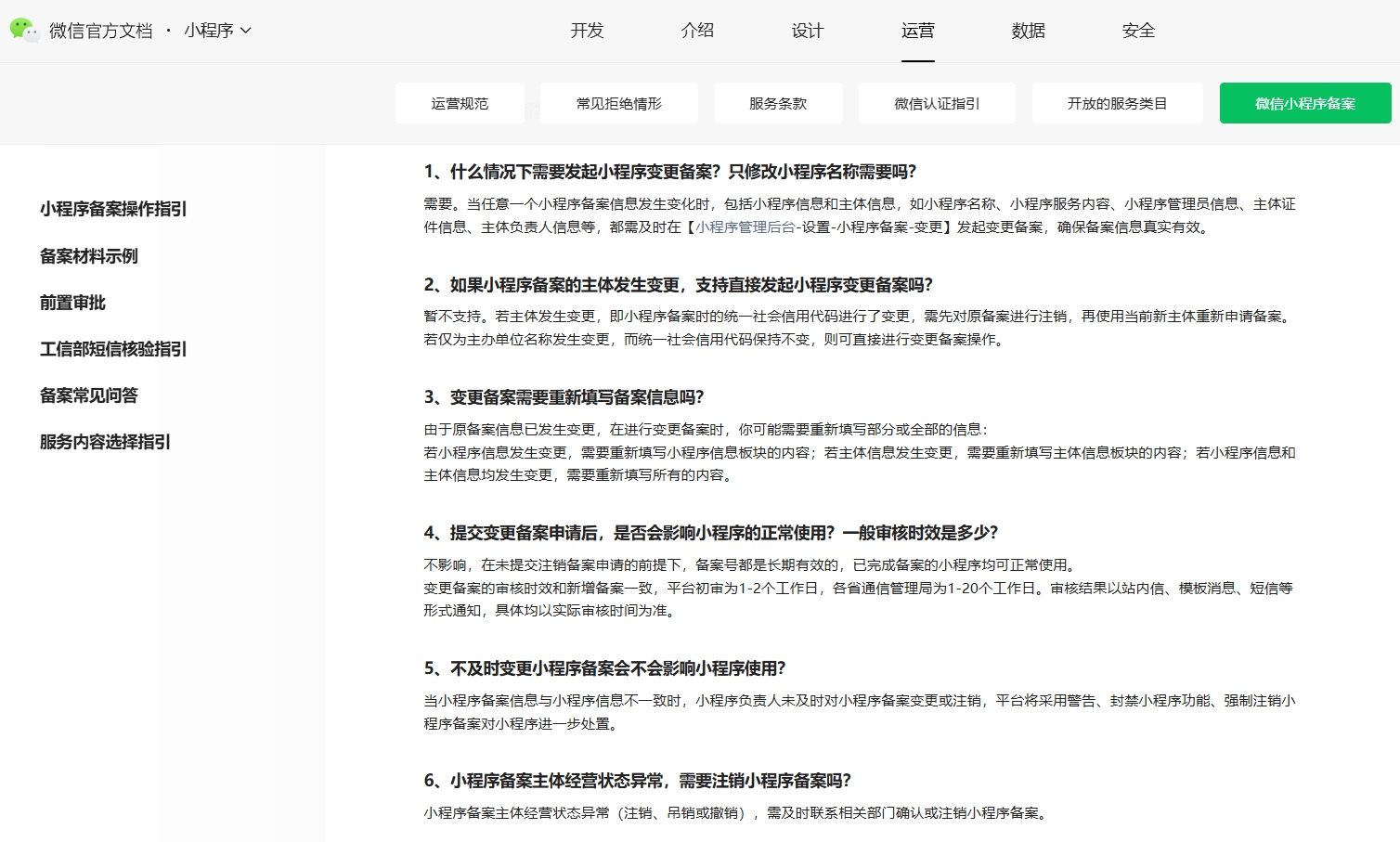The height and width of the screenshot is (842, 1400).
Task: Follow the 小程序管理后台 hyperlink
Action: [745, 227]
